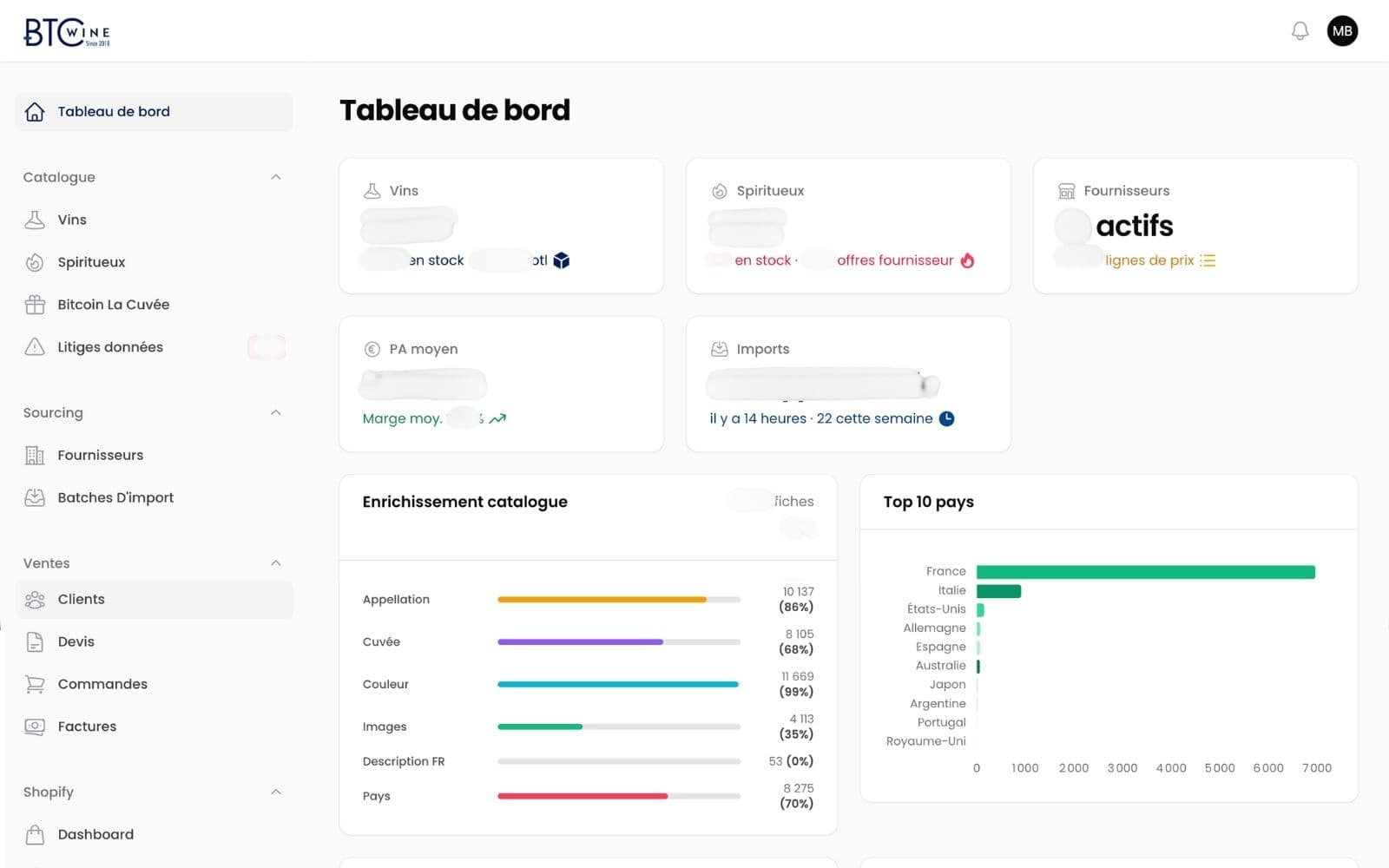Click the flame icon in Spiritueux card
Viewport: 1389px width, 868px height.
968,260
